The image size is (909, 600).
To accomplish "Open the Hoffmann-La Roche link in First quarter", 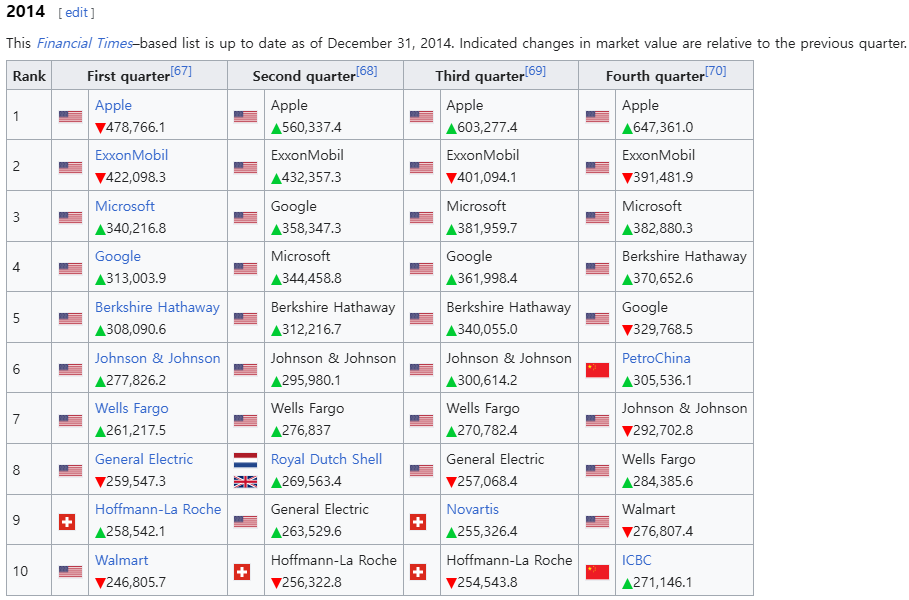I will click(158, 510).
